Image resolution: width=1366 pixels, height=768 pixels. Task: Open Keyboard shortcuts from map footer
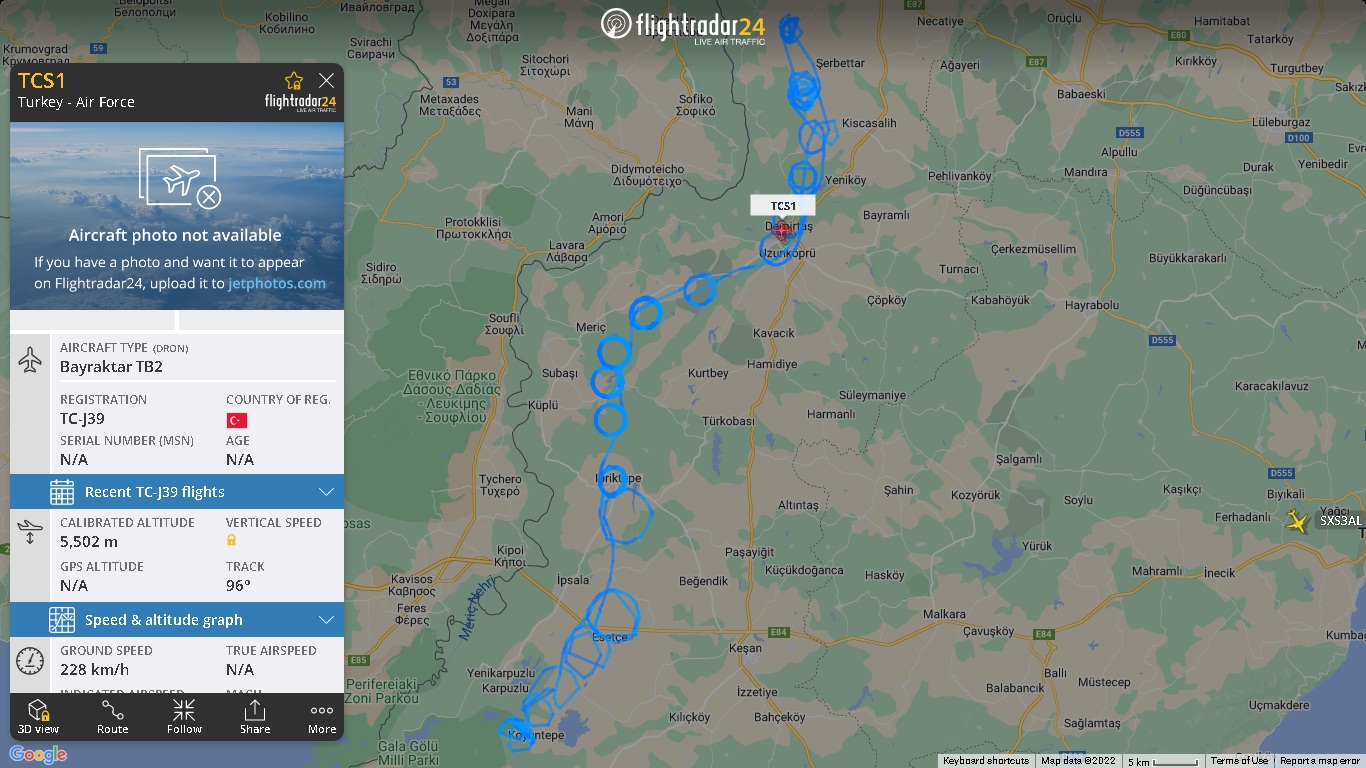[986, 761]
